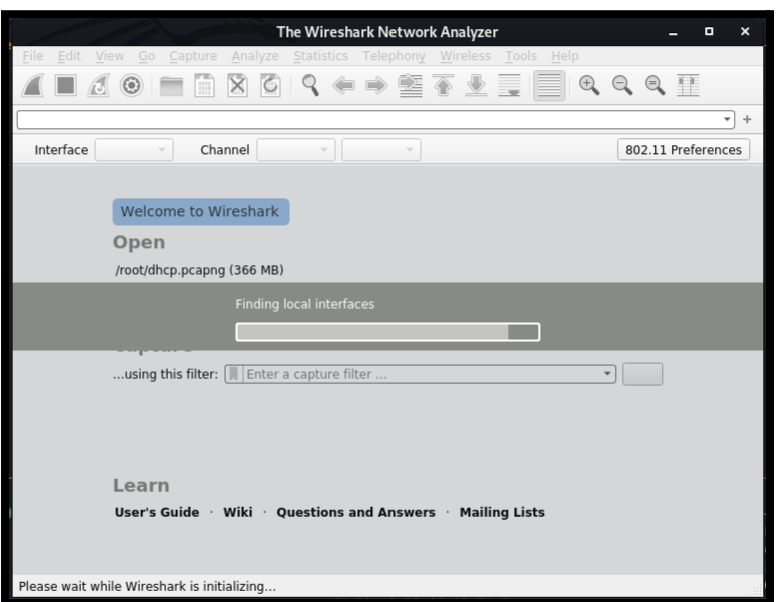Save this capture file icon
Viewport: 782px width, 602px height.
(x=204, y=85)
